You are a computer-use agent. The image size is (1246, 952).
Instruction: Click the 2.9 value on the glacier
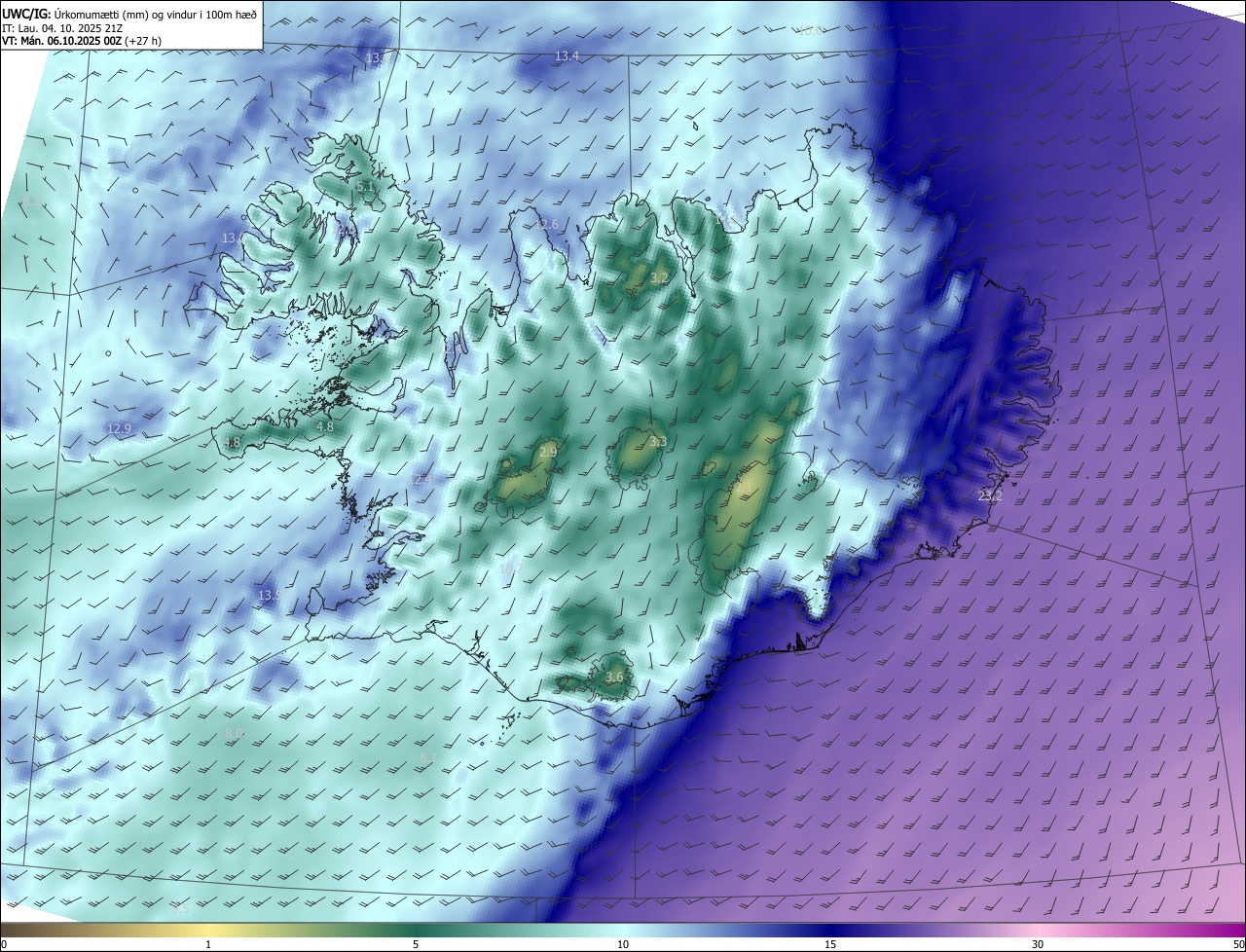(x=548, y=453)
